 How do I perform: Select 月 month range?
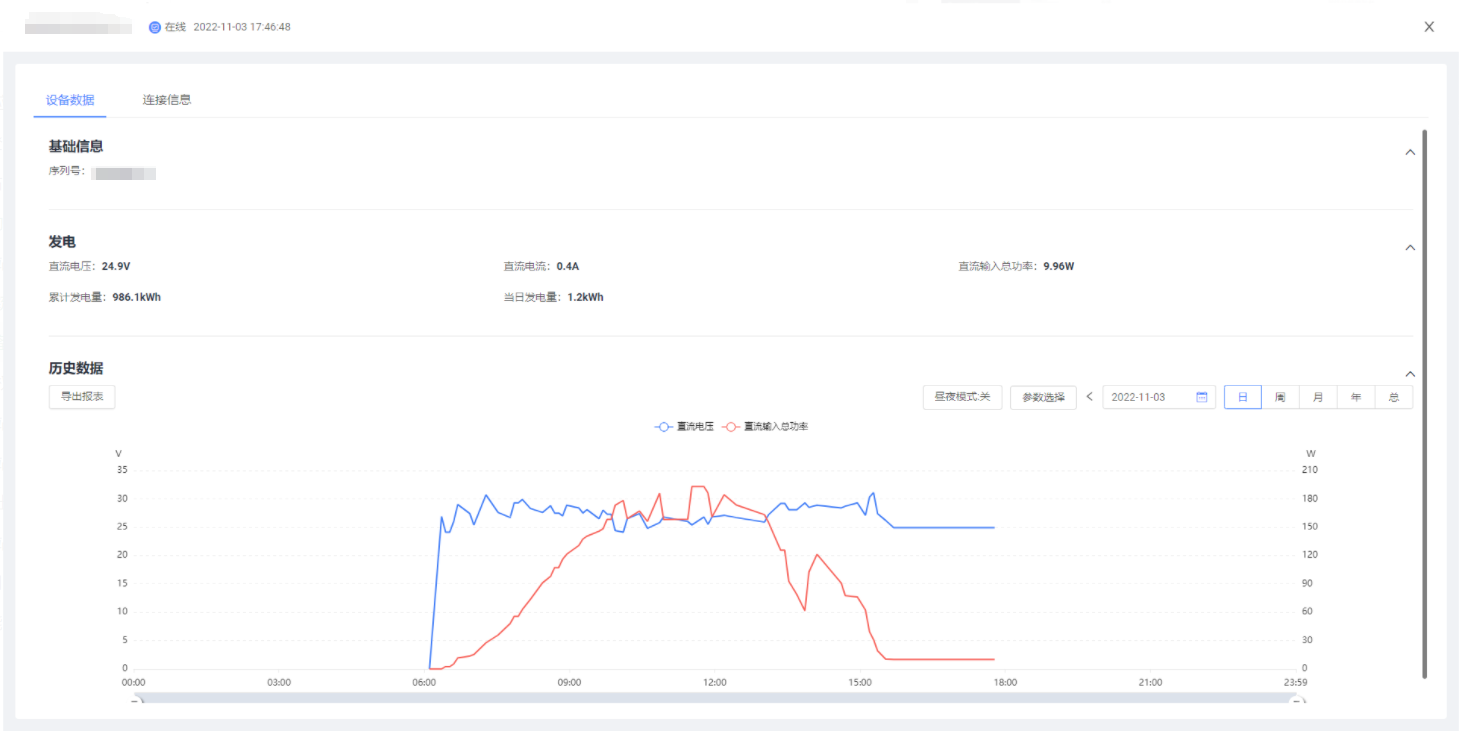pos(1318,397)
